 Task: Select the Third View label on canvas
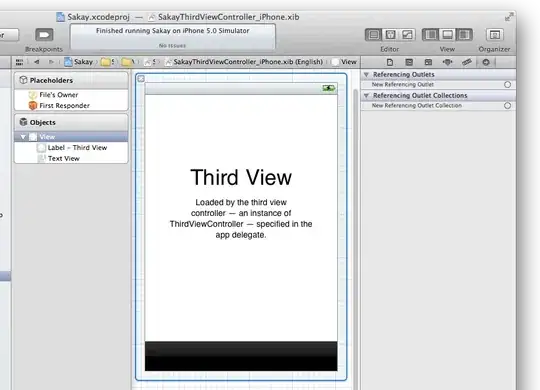coord(241,177)
